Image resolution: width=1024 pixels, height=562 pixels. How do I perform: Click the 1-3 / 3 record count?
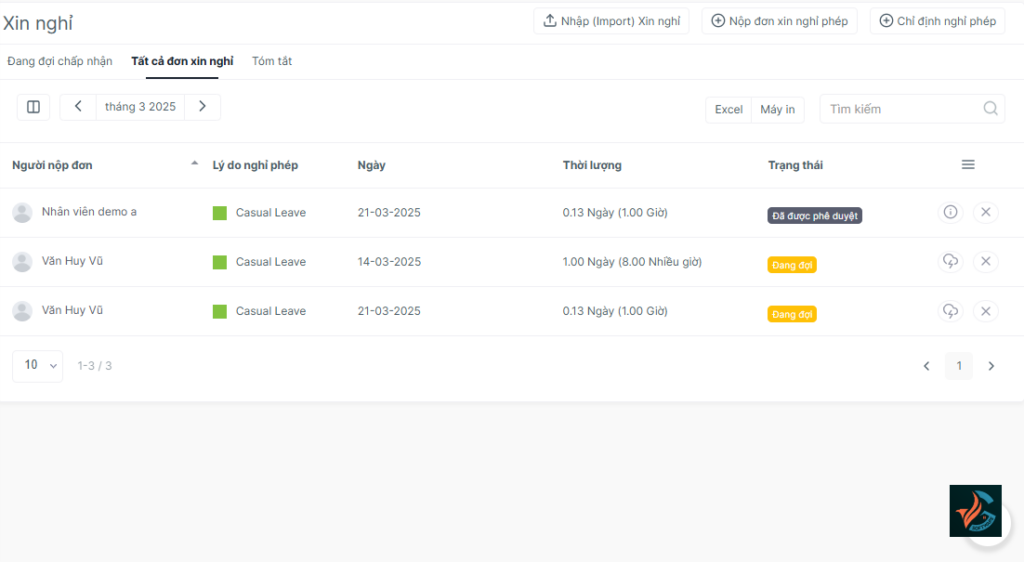[x=95, y=366]
